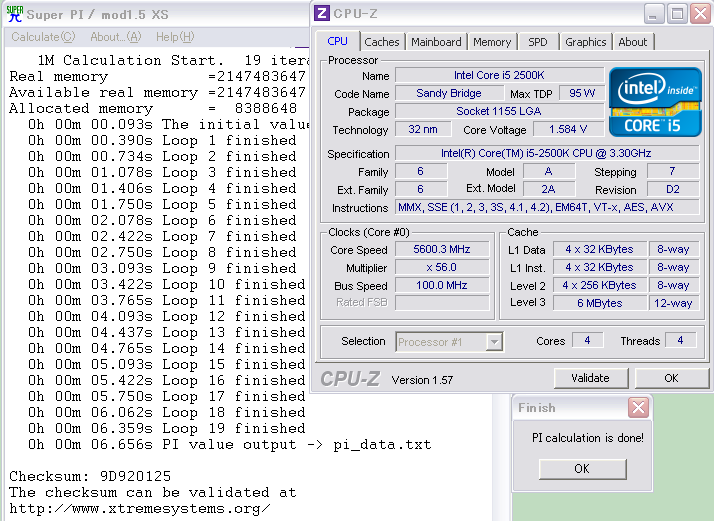Click the Revision value D2
Screen dimensions: 714x521
coord(673,189)
